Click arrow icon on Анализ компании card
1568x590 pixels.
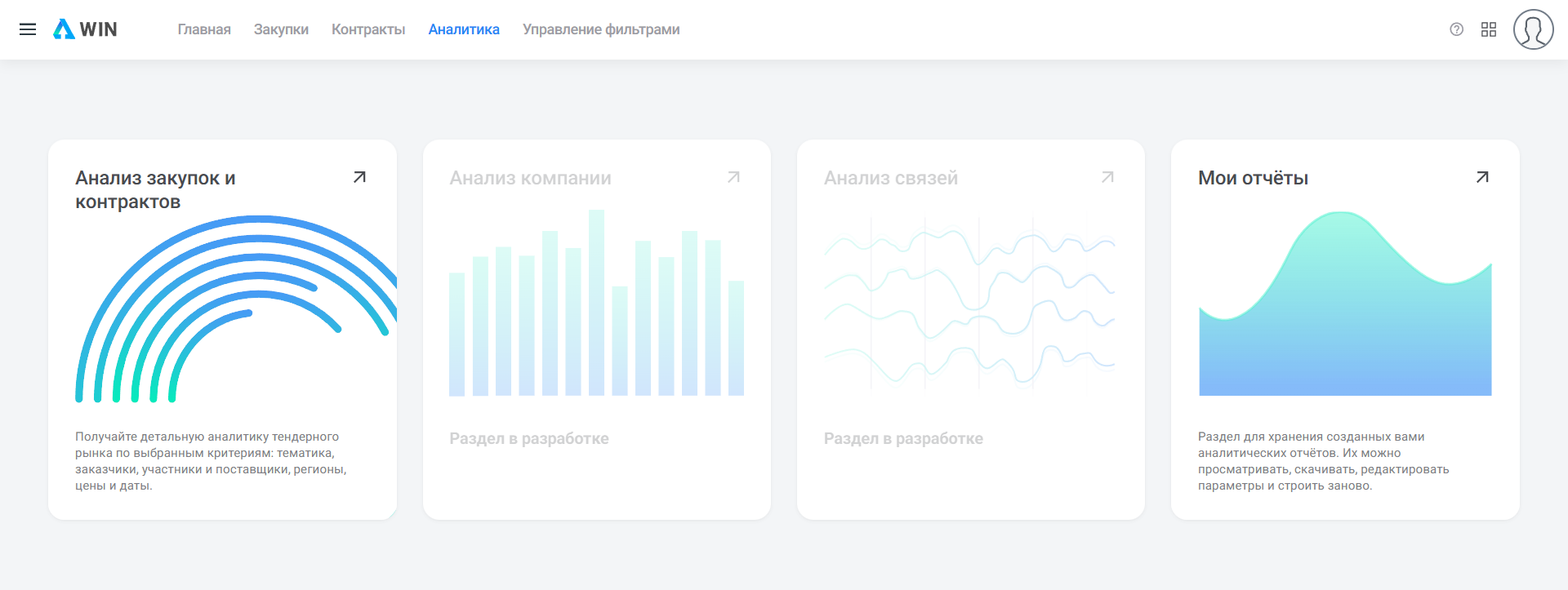(x=733, y=177)
